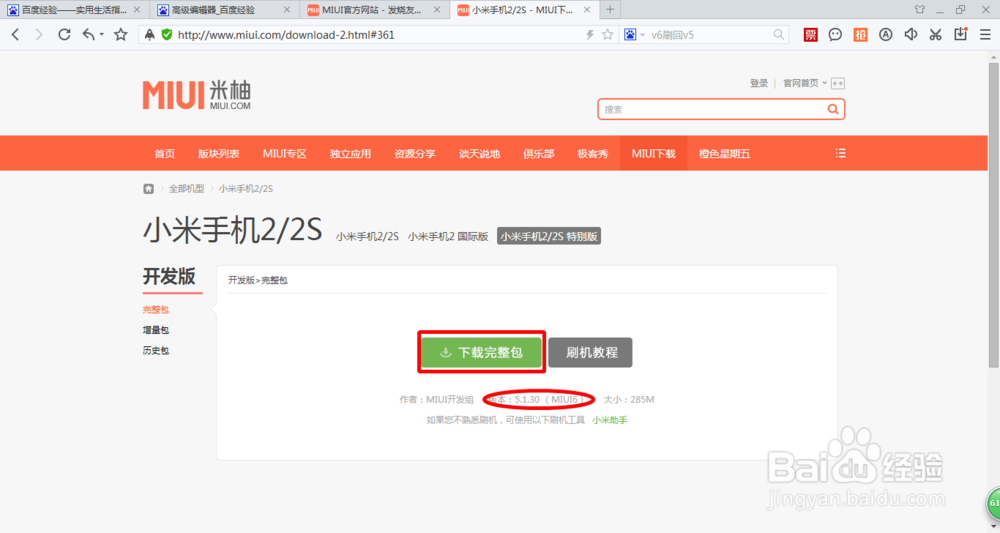
Task: Go back using the browser back arrow
Action: [16, 34]
